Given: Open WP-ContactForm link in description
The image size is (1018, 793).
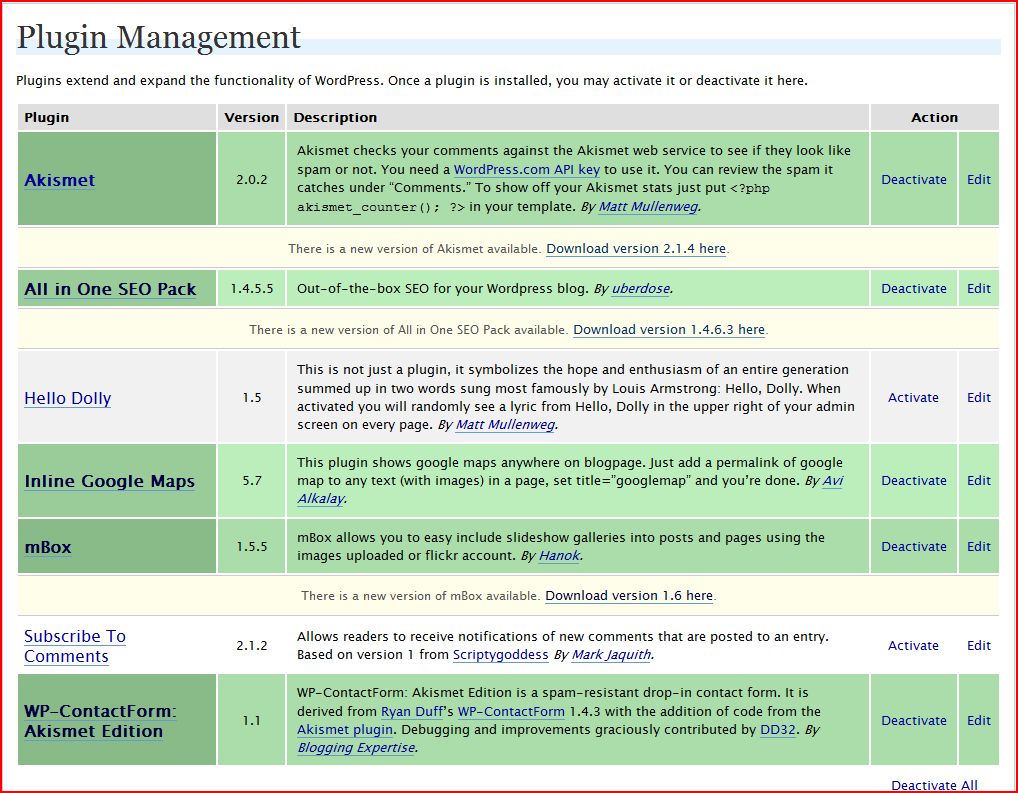Looking at the screenshot, I should tap(511, 712).
